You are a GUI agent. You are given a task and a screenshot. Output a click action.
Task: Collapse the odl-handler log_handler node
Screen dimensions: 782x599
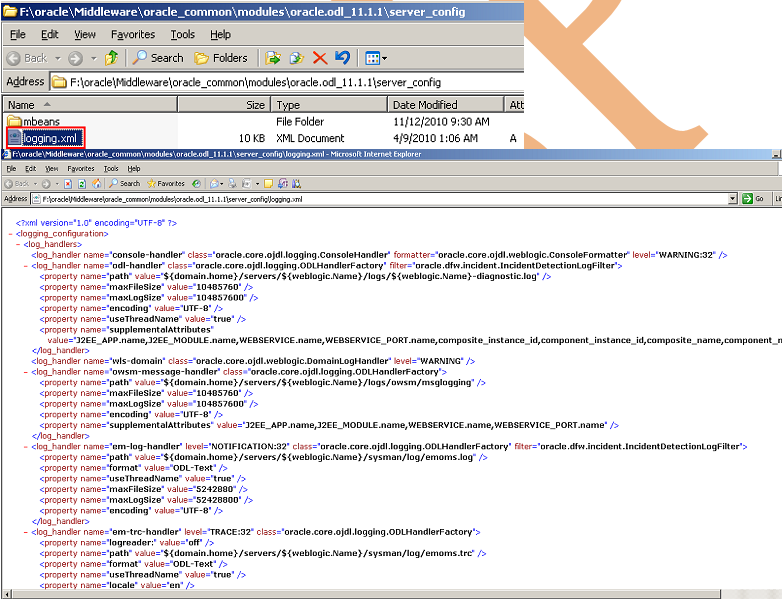coord(26,266)
